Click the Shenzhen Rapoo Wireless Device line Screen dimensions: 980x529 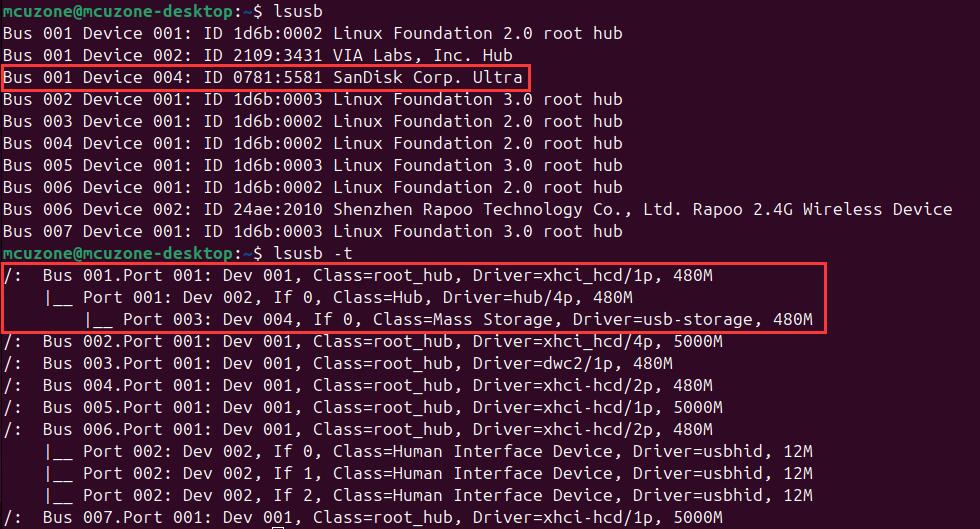pos(478,209)
